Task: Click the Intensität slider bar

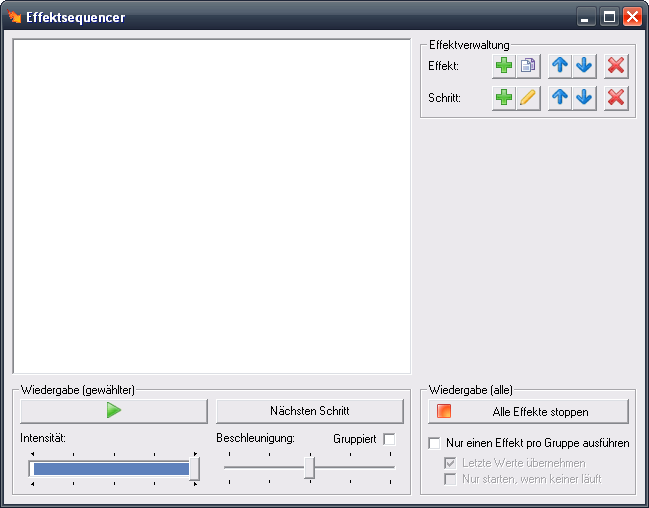Action: coord(111,468)
